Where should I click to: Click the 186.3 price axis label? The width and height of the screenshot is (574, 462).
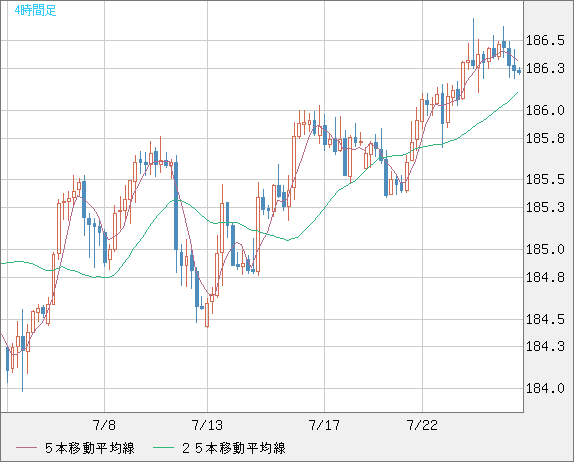coord(545,68)
